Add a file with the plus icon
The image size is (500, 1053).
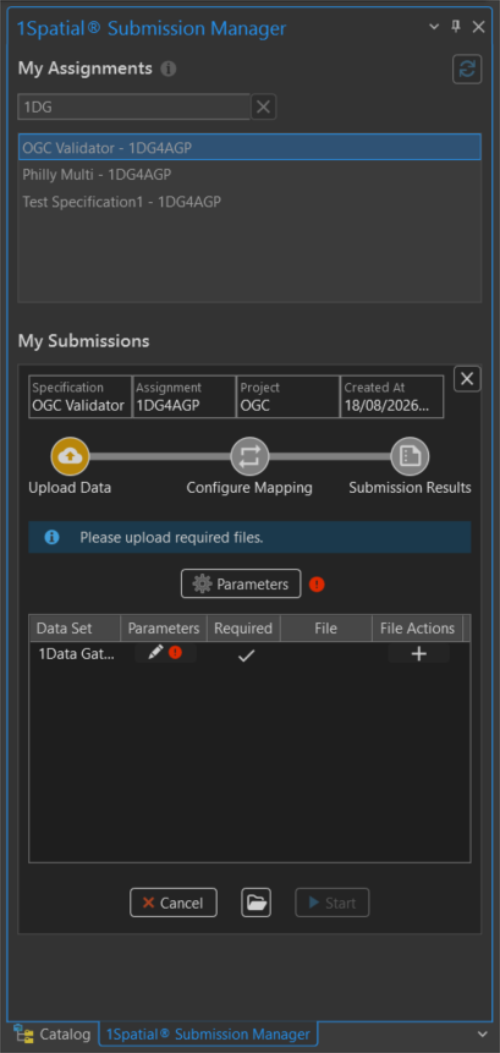419,653
